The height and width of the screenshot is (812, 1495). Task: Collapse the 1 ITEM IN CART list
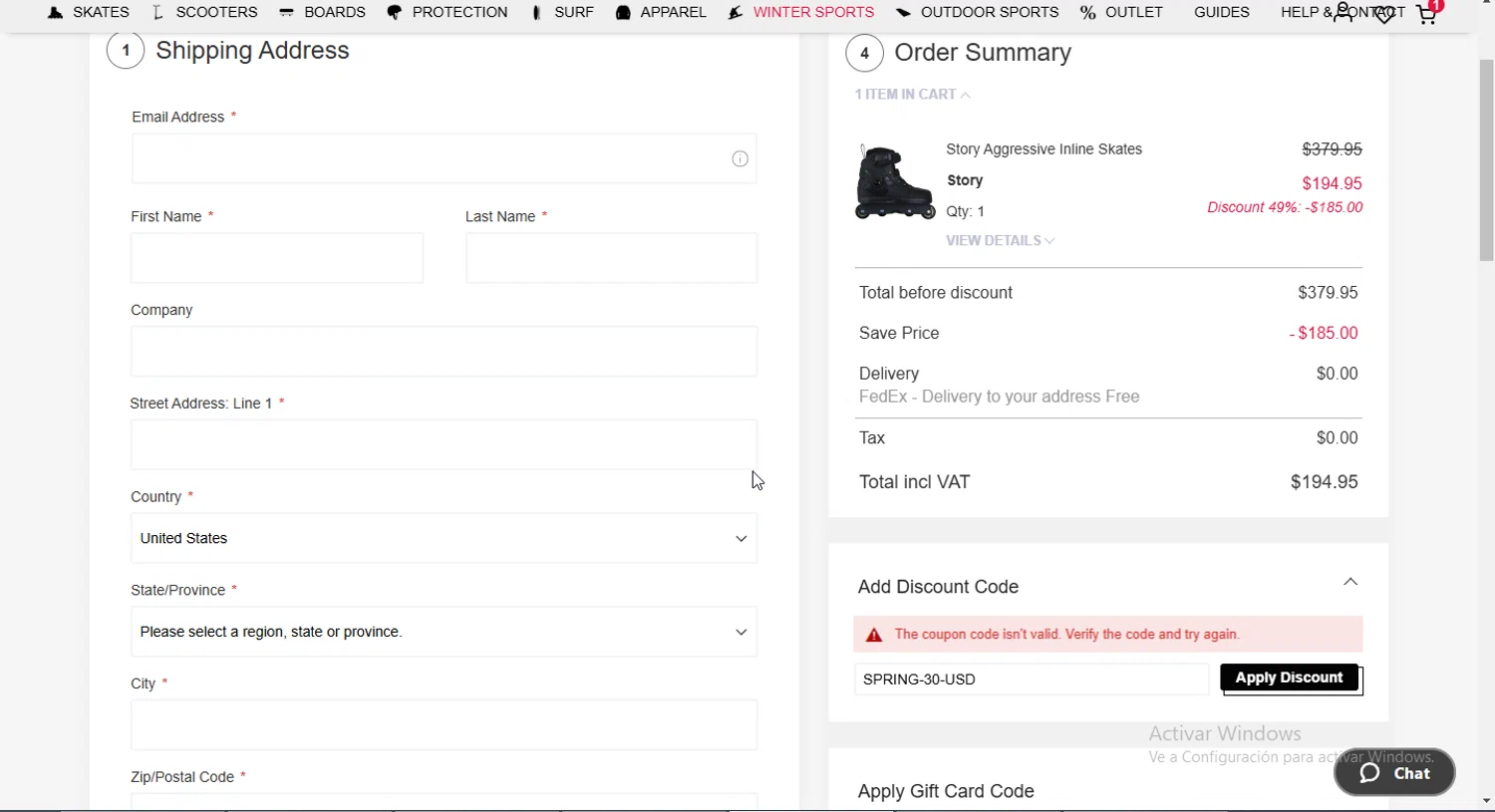913,94
